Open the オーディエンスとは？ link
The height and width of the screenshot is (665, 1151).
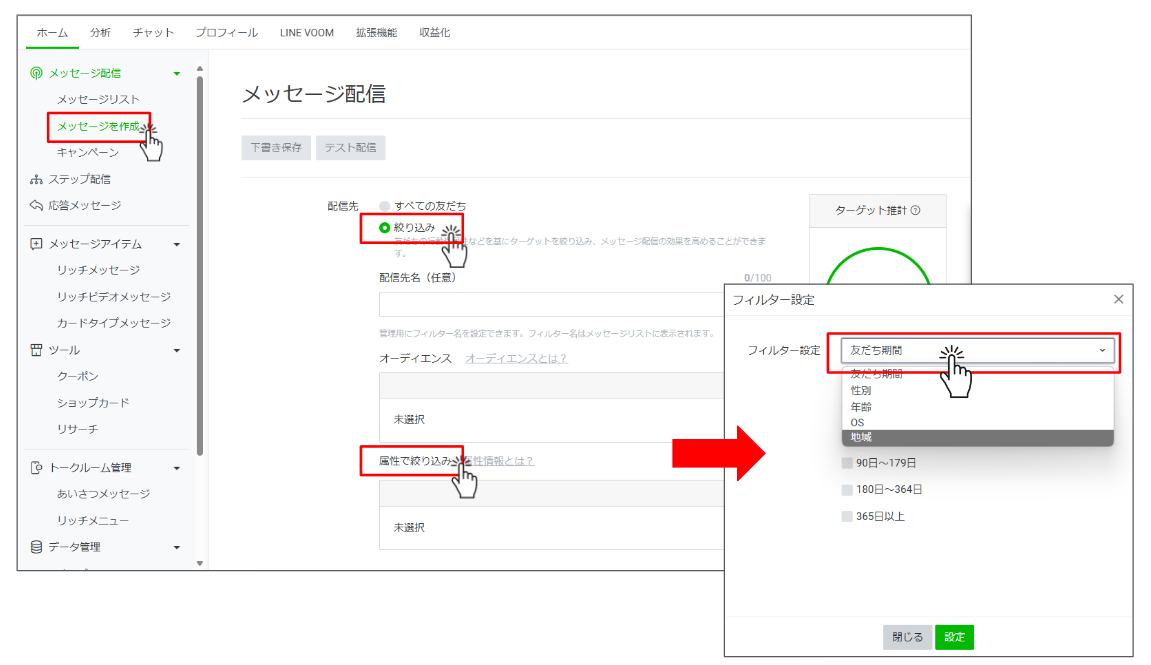[516, 358]
